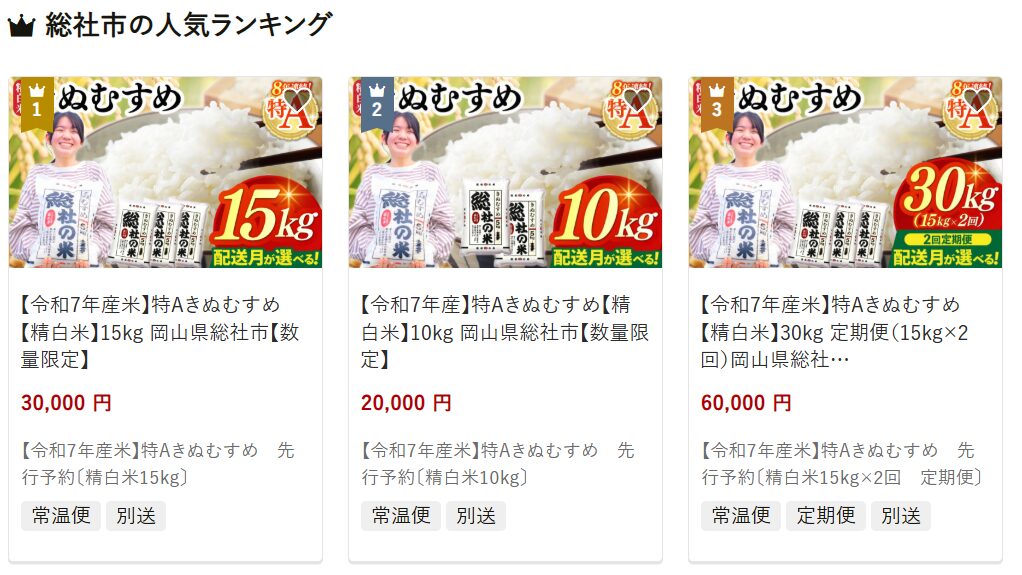The height and width of the screenshot is (575, 1022).
Task: Favorite the 15kg rice with heart icon
Action: click(299, 101)
